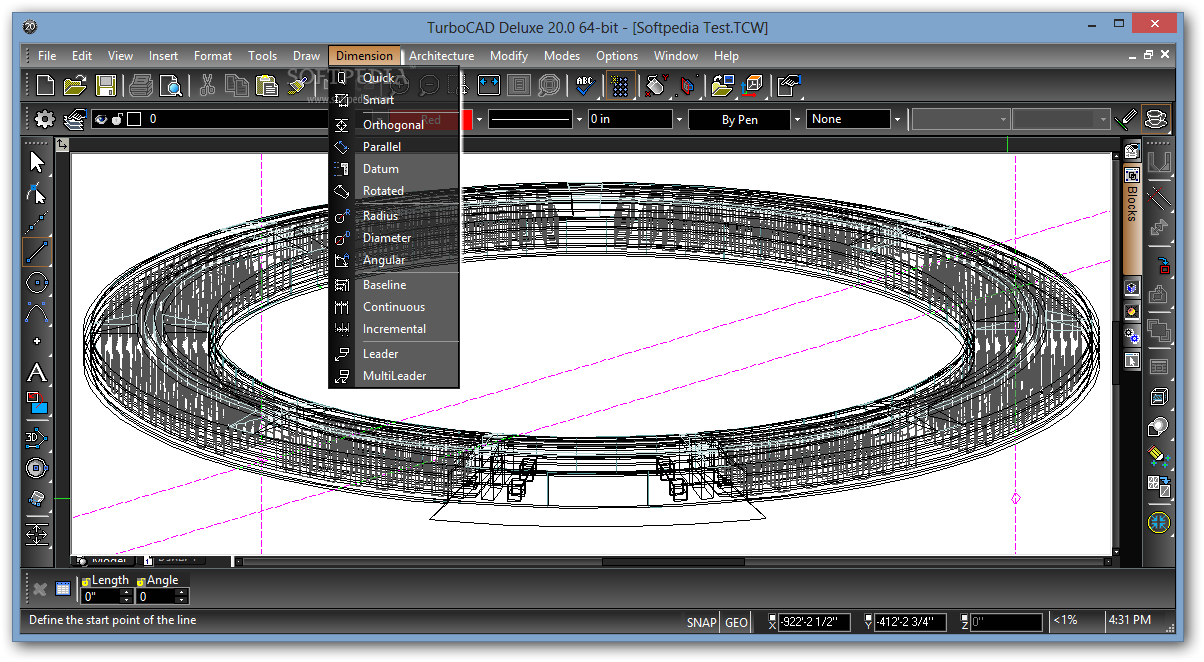Create a new drawing with New icon

45,86
